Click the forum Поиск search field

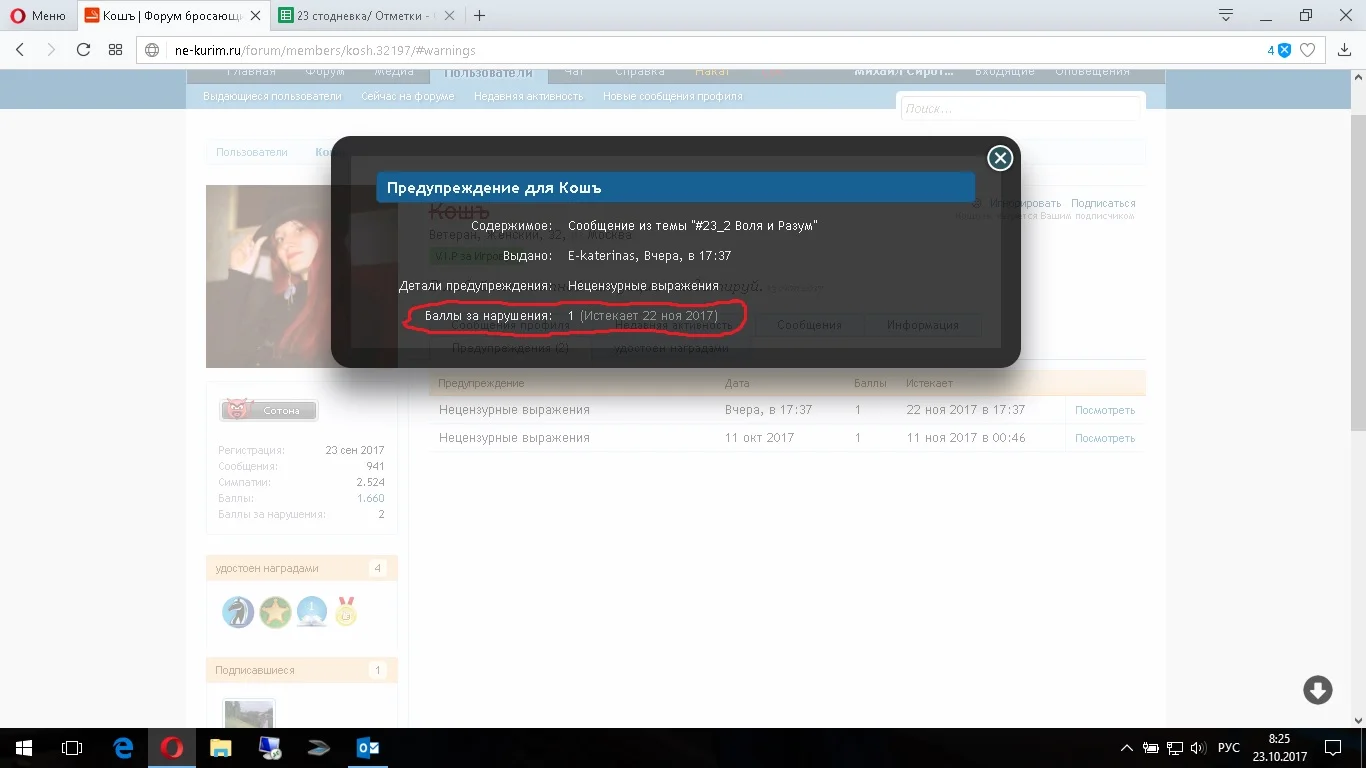1020,109
